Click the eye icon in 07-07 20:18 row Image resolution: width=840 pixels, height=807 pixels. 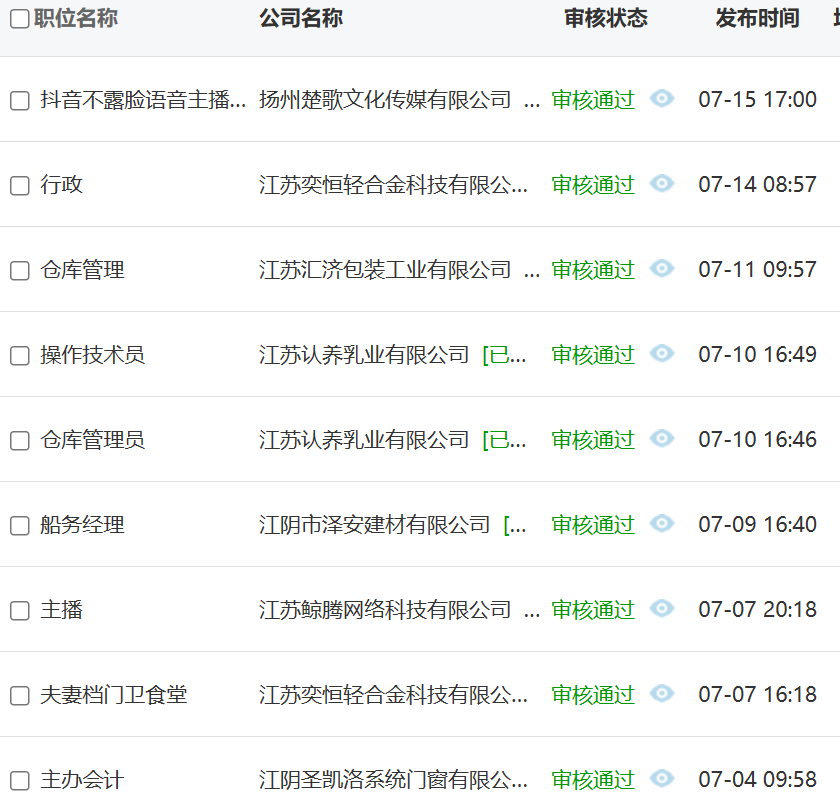[x=662, y=609]
